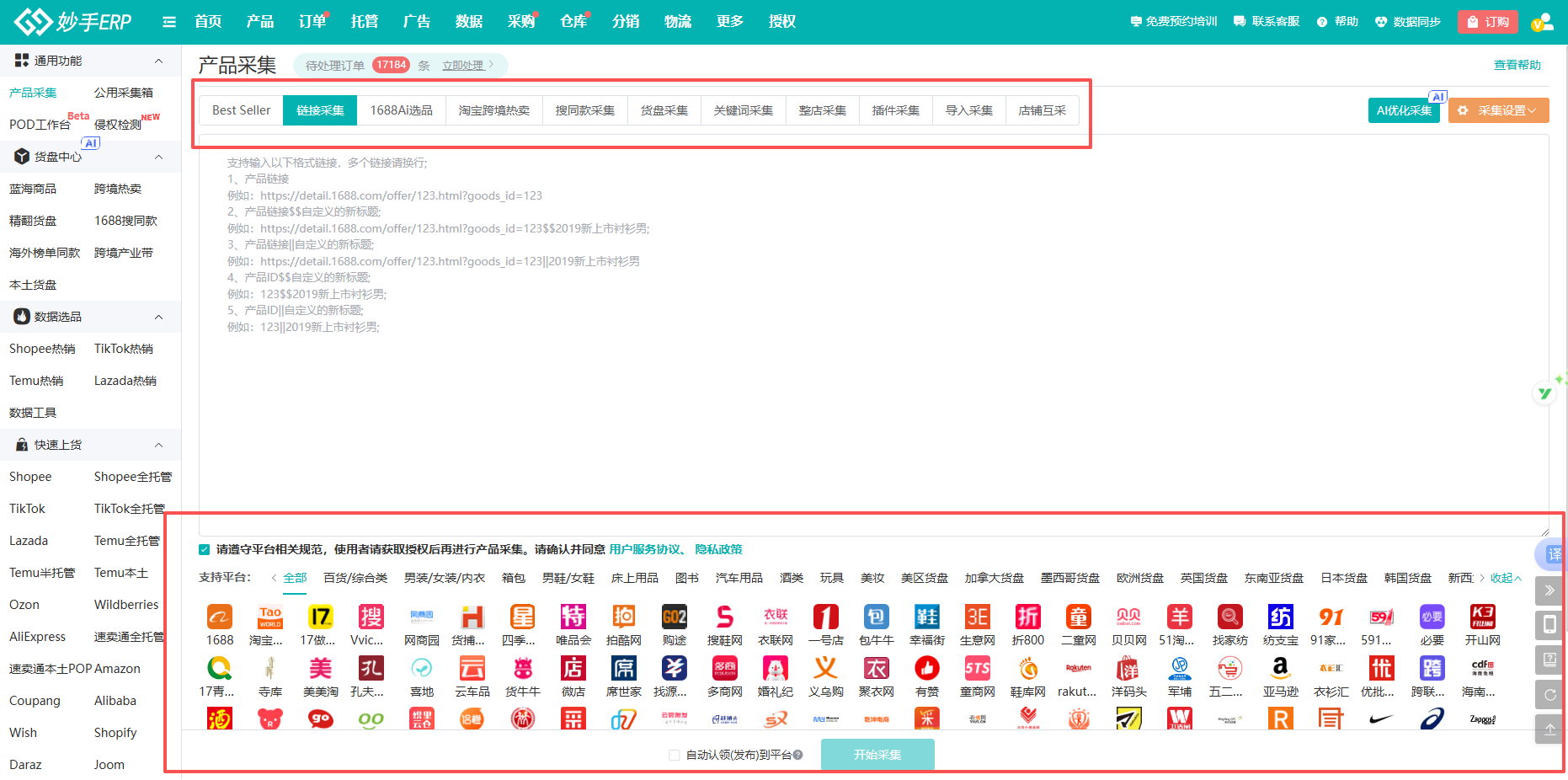
Task: Collapse the 快速上货 sidebar section
Action: click(158, 445)
